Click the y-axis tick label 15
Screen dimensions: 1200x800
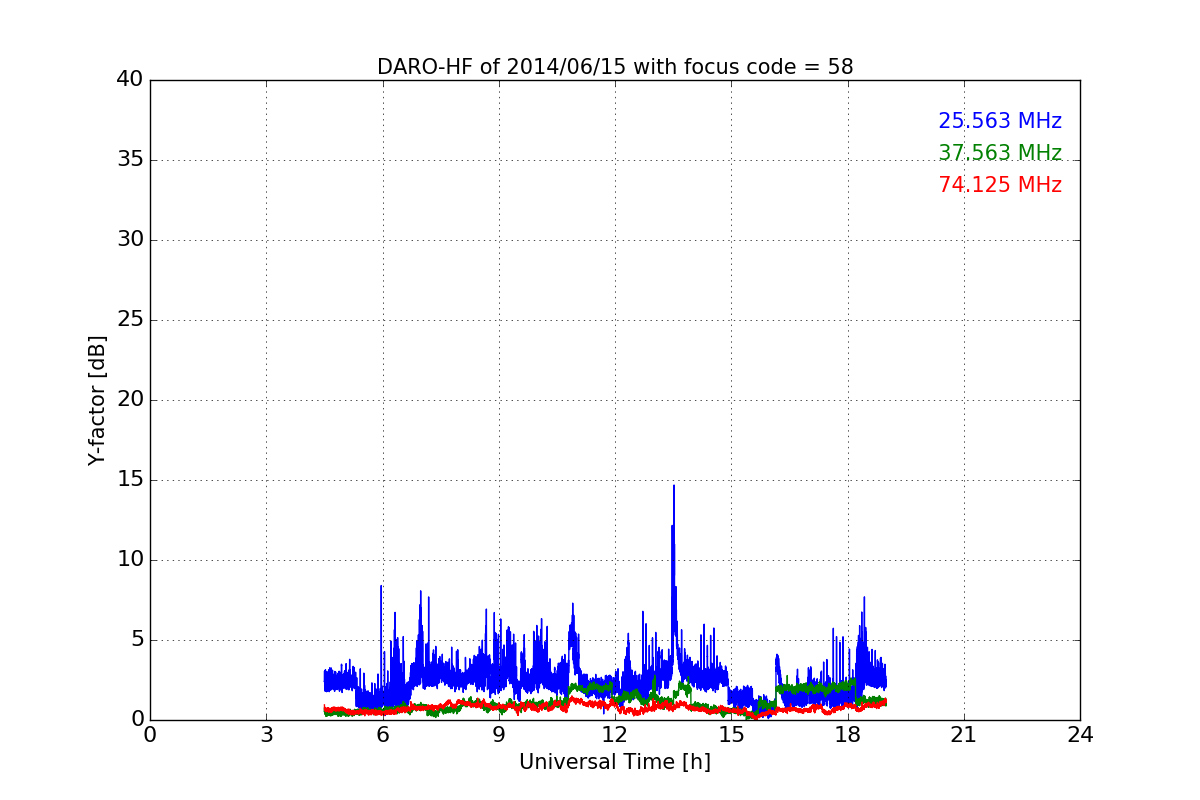[x=130, y=480]
